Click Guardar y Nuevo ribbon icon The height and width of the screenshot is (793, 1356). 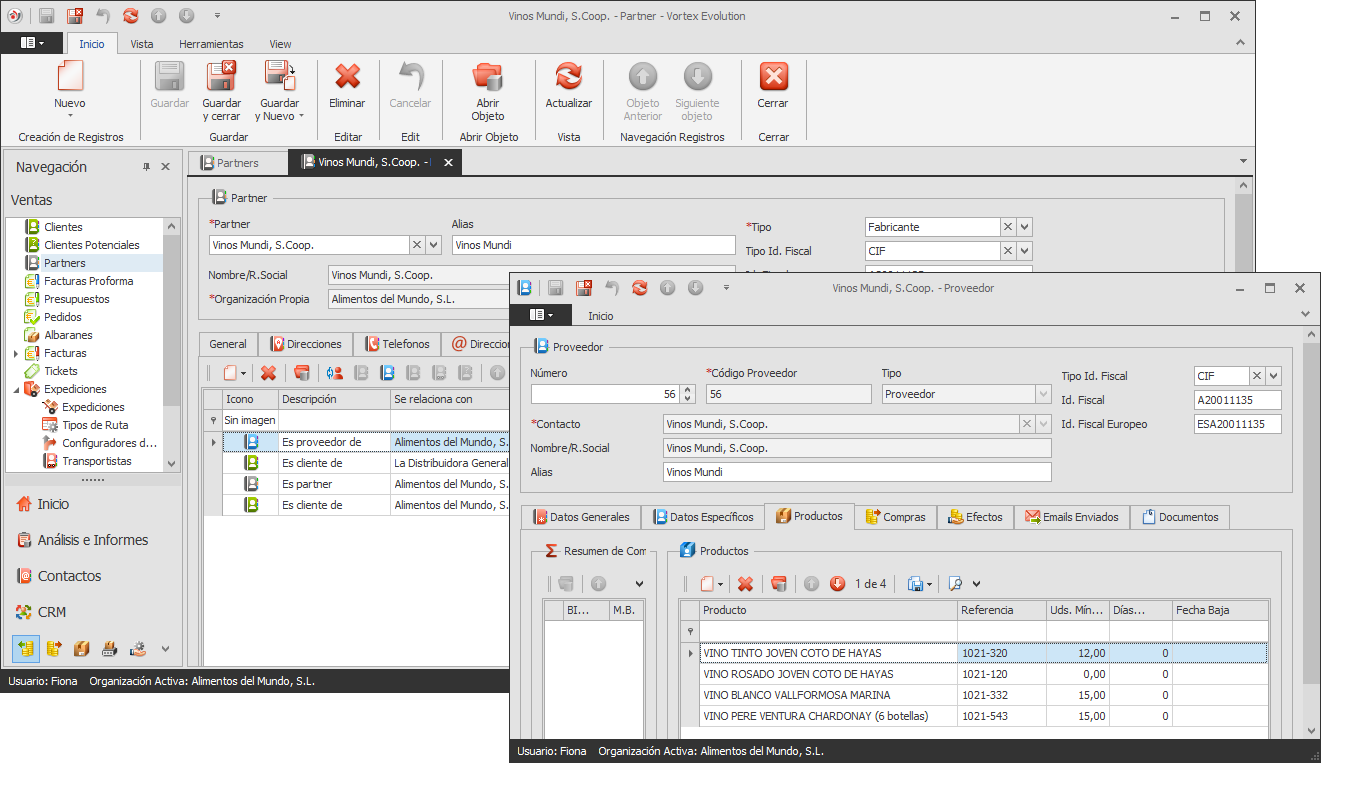[279, 77]
